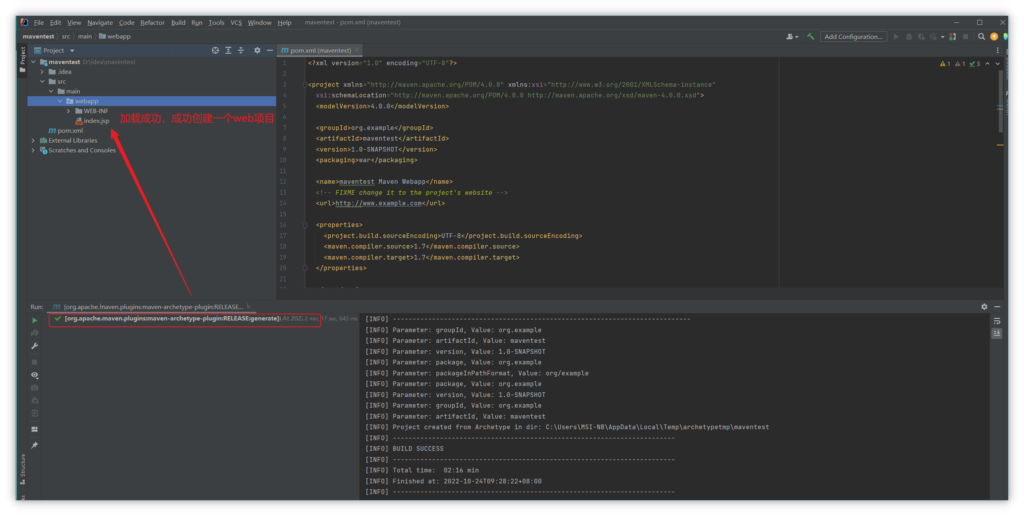Open Run panel gear settings icon
1024x516 pixels.
click(x=984, y=306)
